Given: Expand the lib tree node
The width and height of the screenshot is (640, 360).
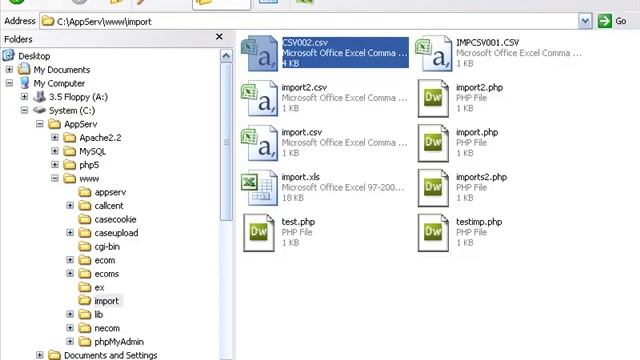Looking at the screenshot, I should [70, 314].
